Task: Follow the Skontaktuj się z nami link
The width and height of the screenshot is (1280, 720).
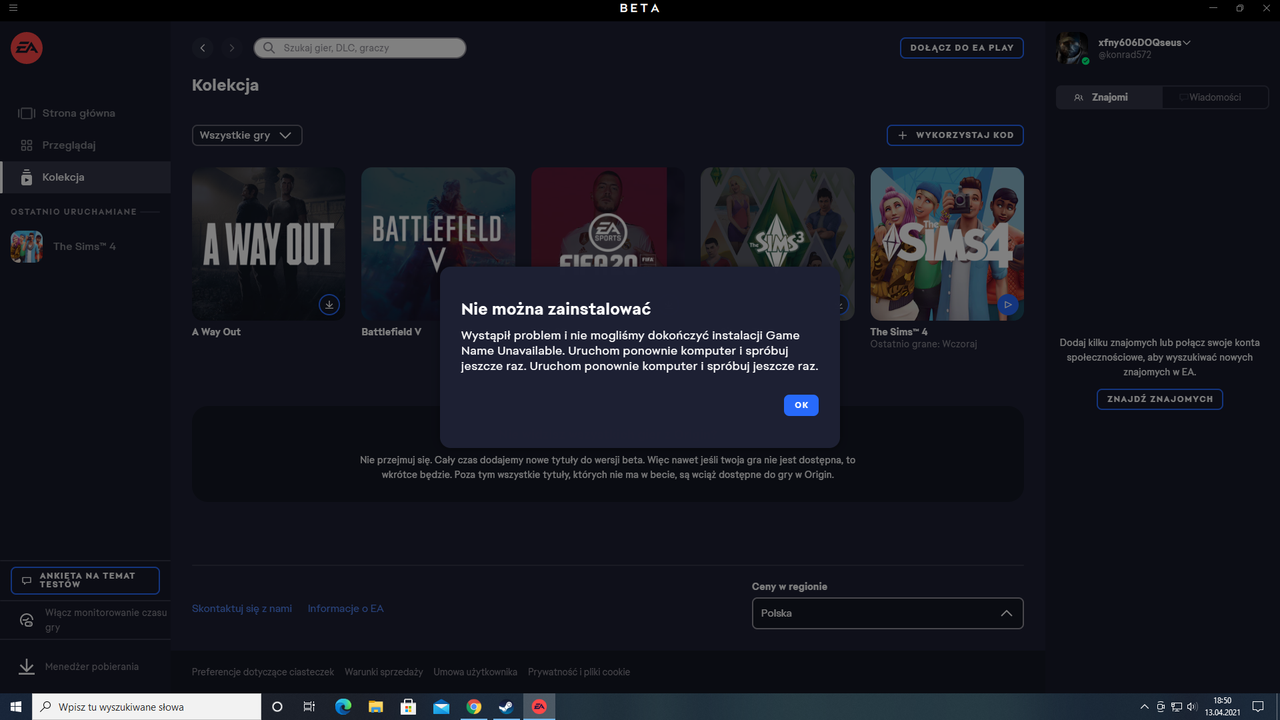Action: click(242, 609)
